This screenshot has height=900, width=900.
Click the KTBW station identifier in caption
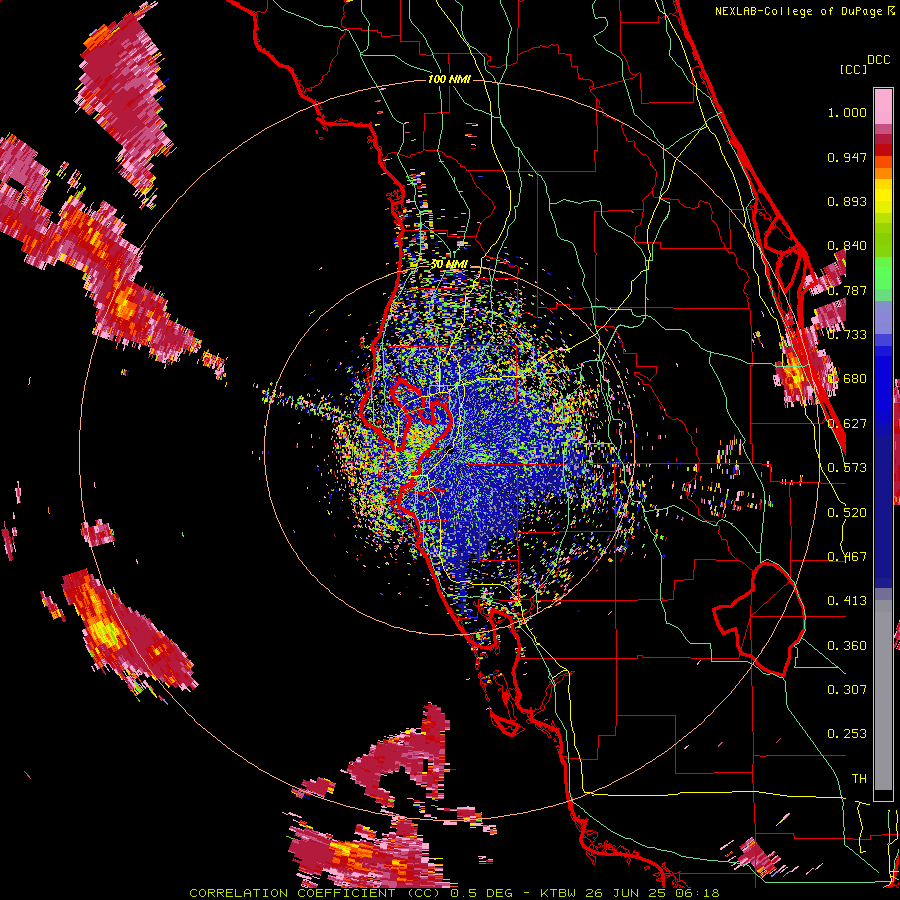pyautogui.click(x=560, y=893)
